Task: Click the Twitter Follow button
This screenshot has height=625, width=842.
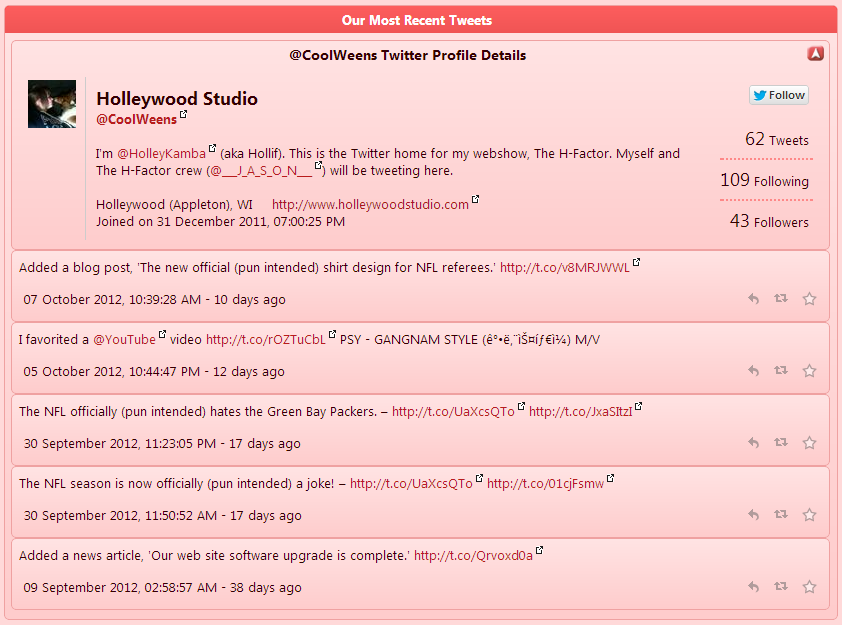Action: [x=779, y=96]
